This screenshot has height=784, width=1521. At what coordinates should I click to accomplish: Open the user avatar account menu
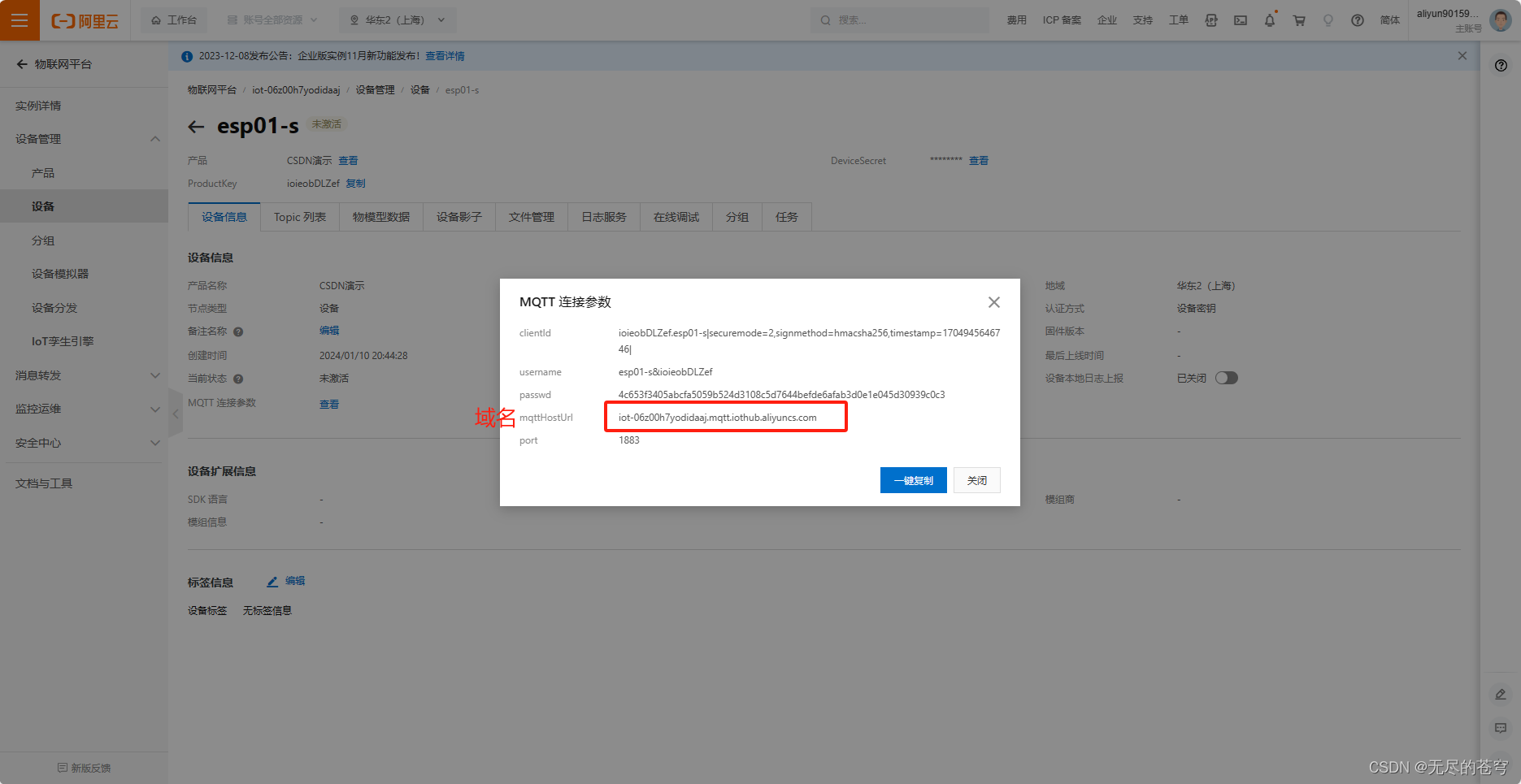[1500, 20]
